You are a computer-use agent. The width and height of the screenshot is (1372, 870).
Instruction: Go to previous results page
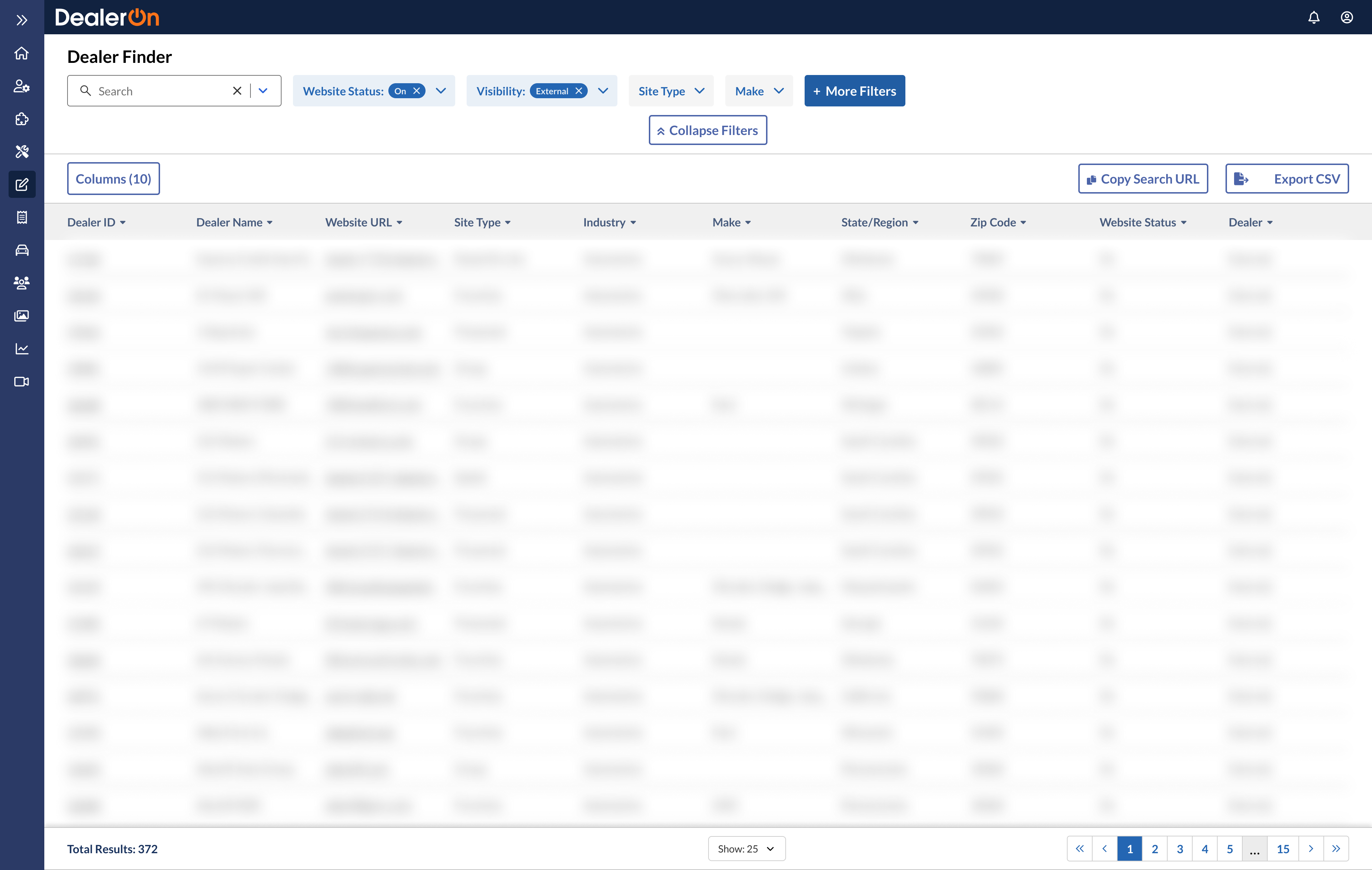1105,848
